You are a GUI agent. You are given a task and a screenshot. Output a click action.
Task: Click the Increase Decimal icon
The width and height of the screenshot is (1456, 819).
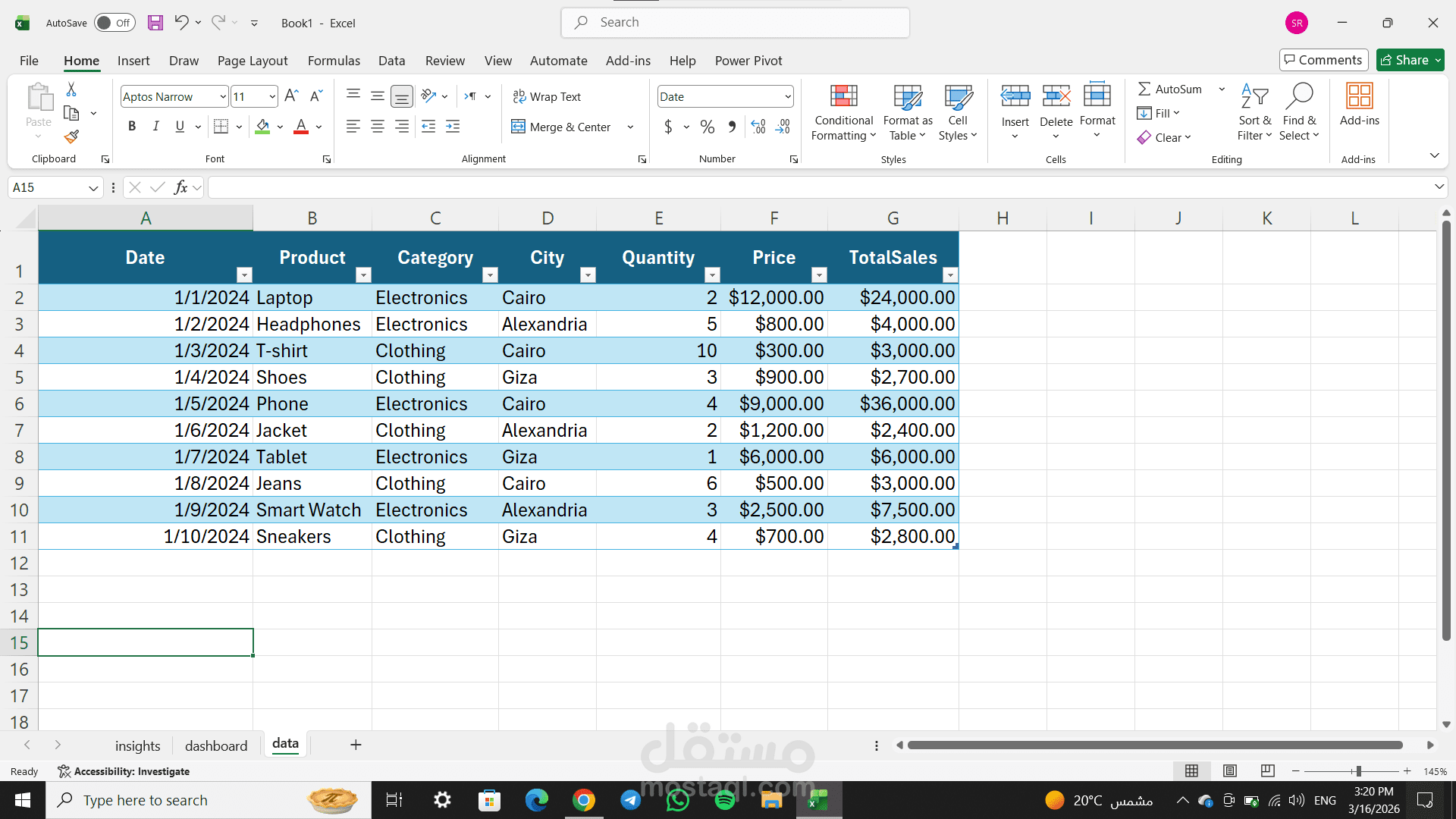(758, 127)
